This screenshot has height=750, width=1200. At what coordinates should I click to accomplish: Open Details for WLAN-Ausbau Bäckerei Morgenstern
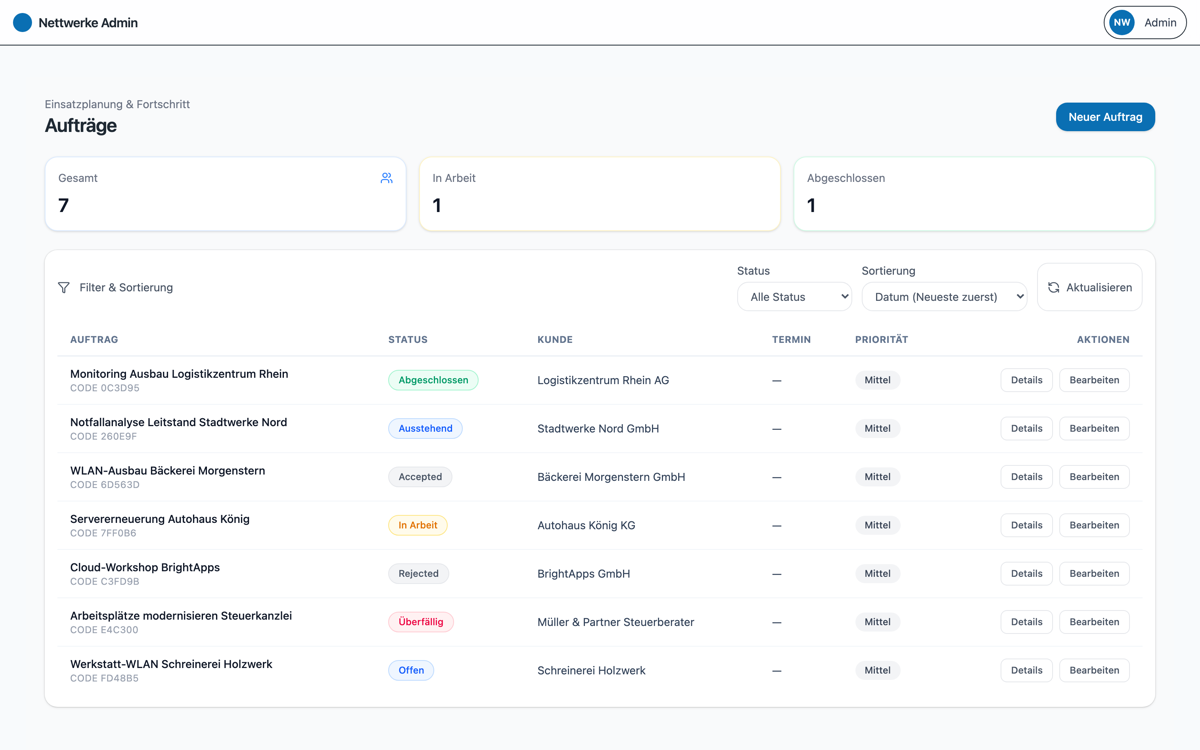[1026, 477]
